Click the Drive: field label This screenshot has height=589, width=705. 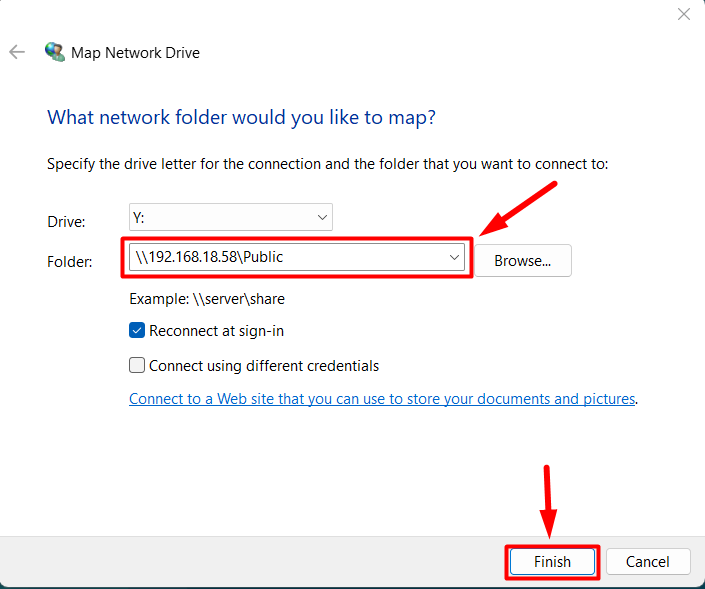point(66,222)
